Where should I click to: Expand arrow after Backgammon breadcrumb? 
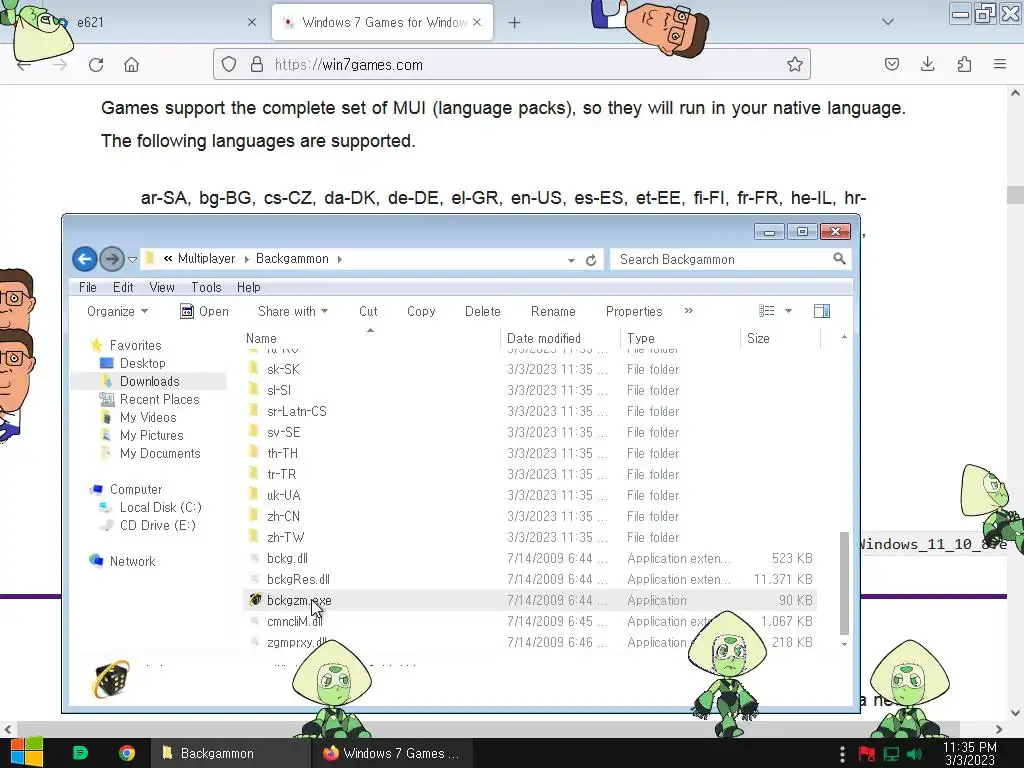click(x=340, y=259)
